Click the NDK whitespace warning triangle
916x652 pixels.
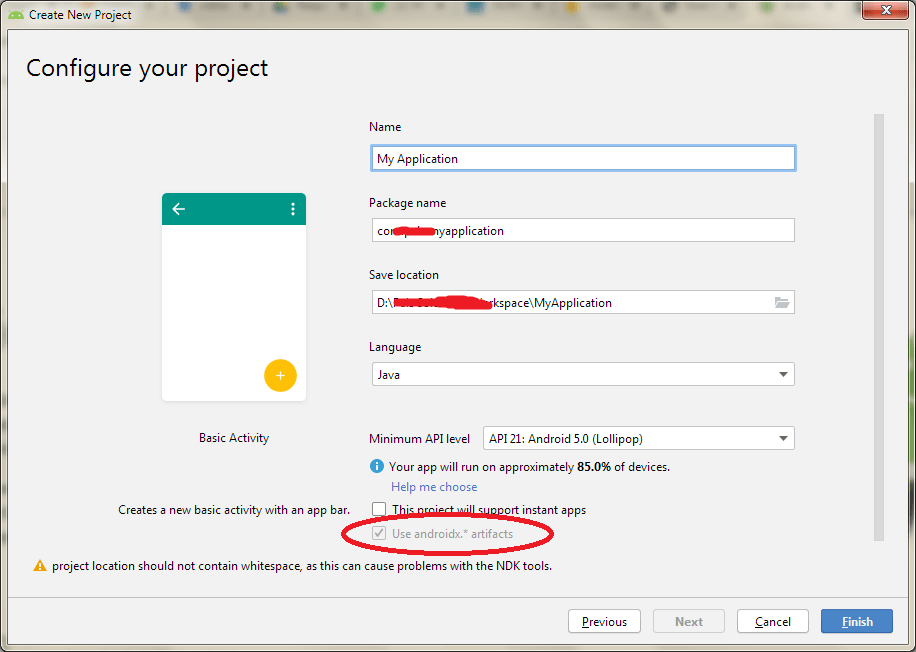(39, 565)
